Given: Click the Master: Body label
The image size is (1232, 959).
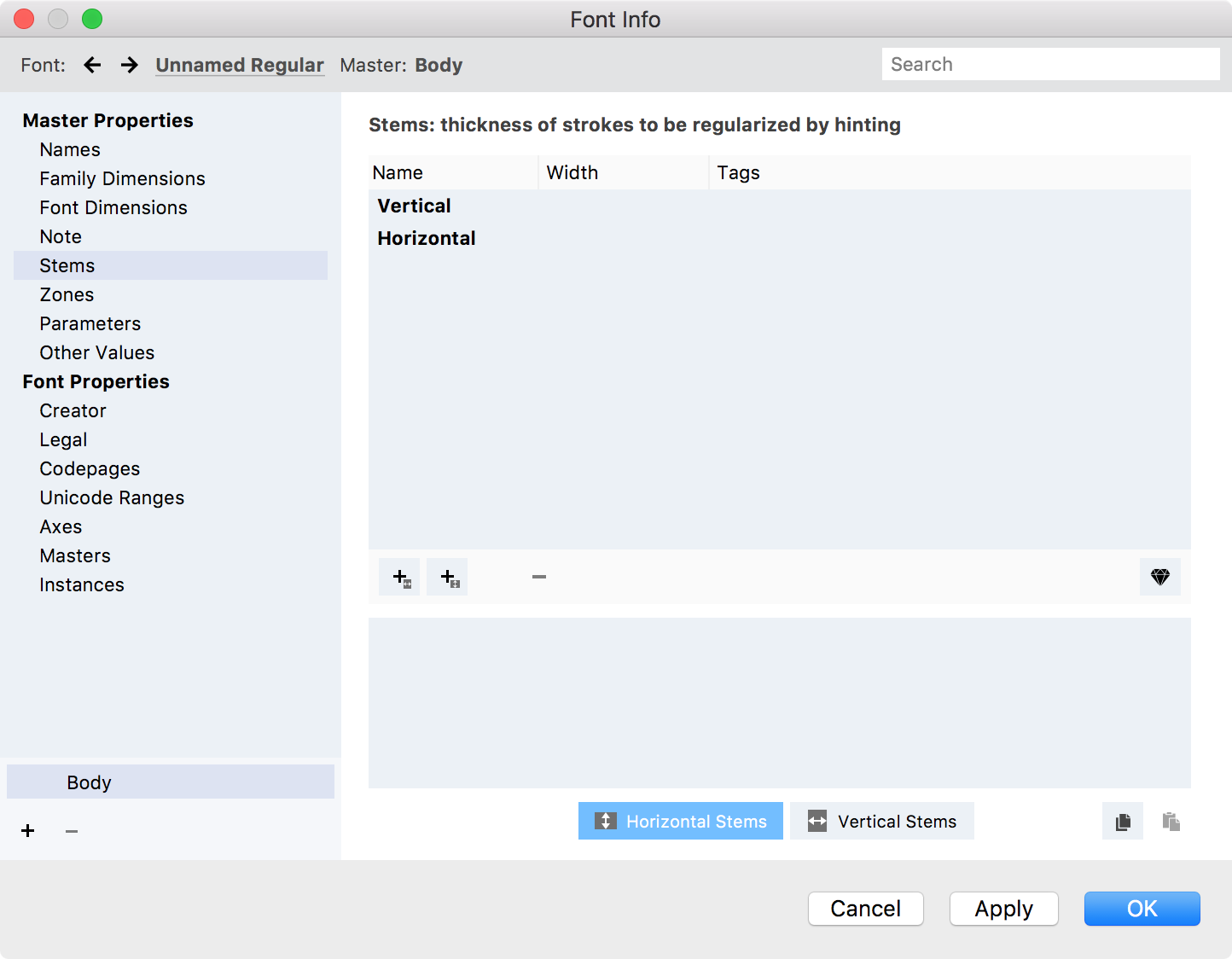Looking at the screenshot, I should [401, 65].
